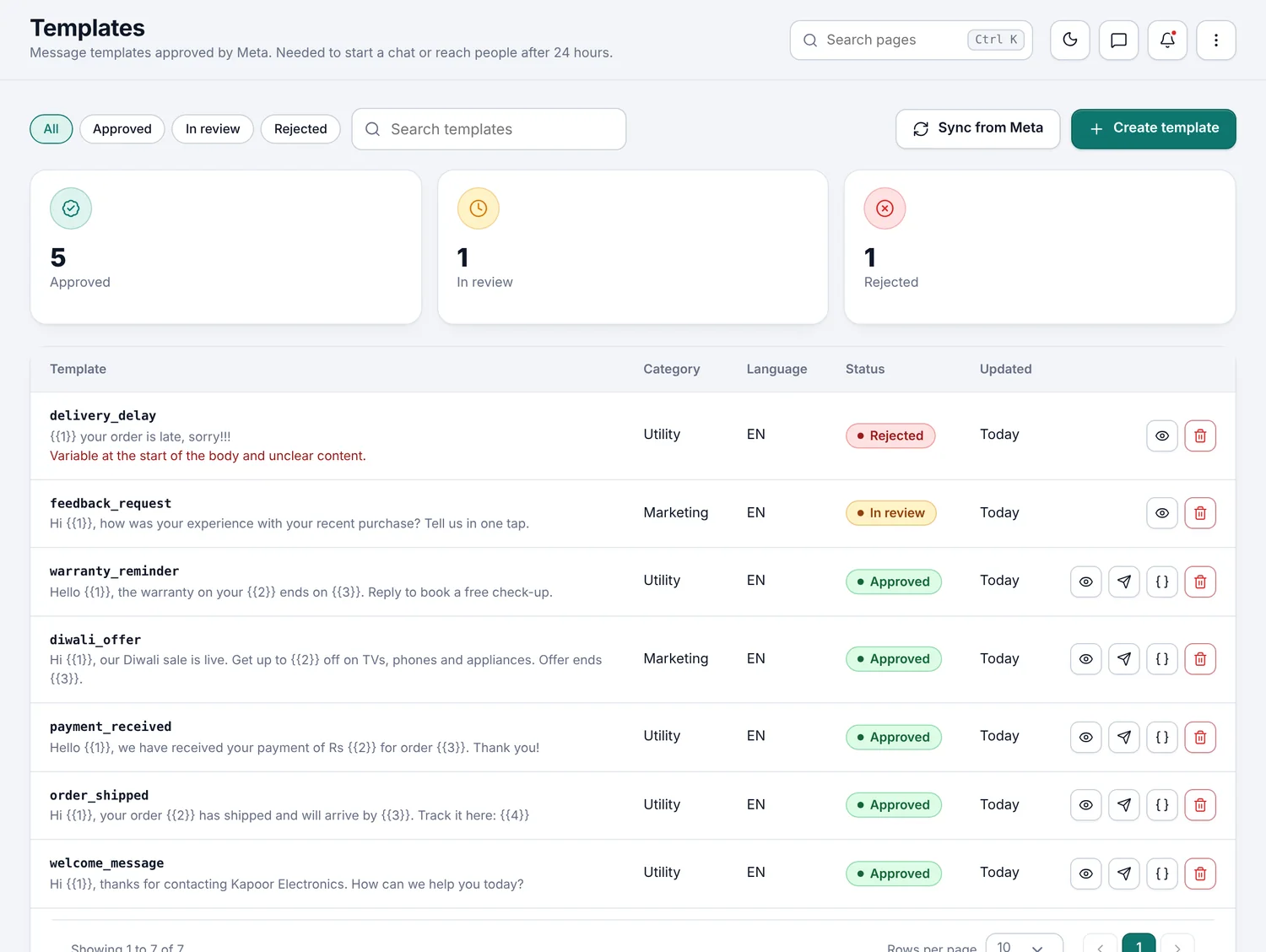This screenshot has height=952, width=1266.
Task: Create a new template
Action: 1154,128
